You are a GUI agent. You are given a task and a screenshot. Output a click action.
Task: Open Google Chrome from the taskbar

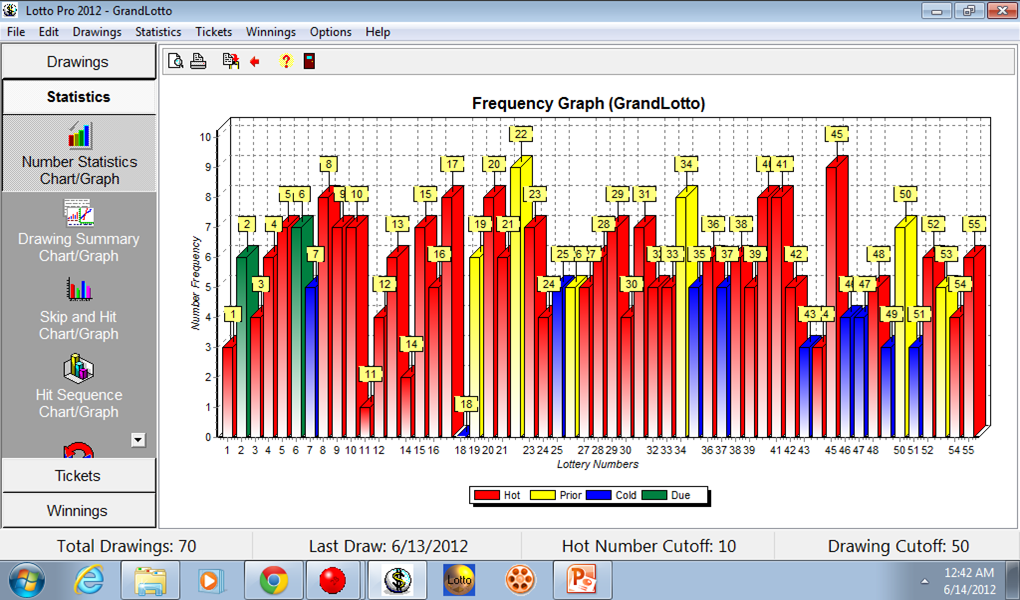point(273,580)
